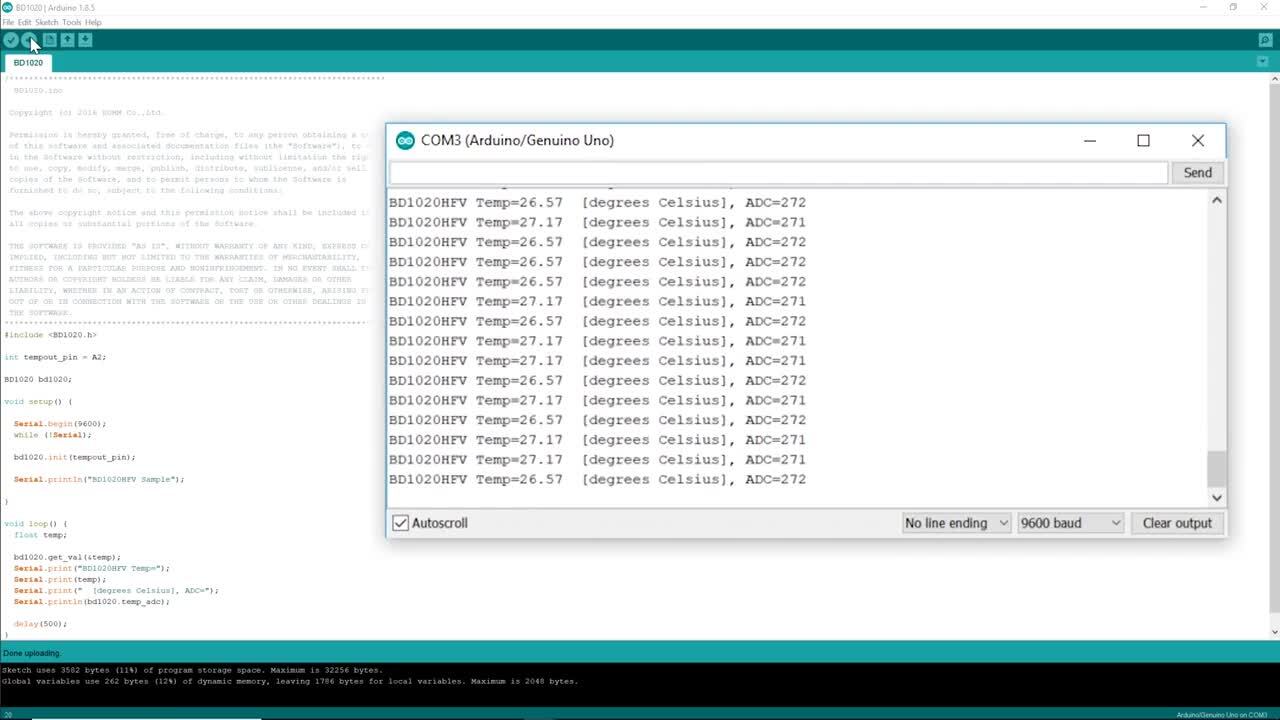Click the 'bd1020.init(tempout_pin);' line
The width and height of the screenshot is (1280, 720).
click(75, 457)
